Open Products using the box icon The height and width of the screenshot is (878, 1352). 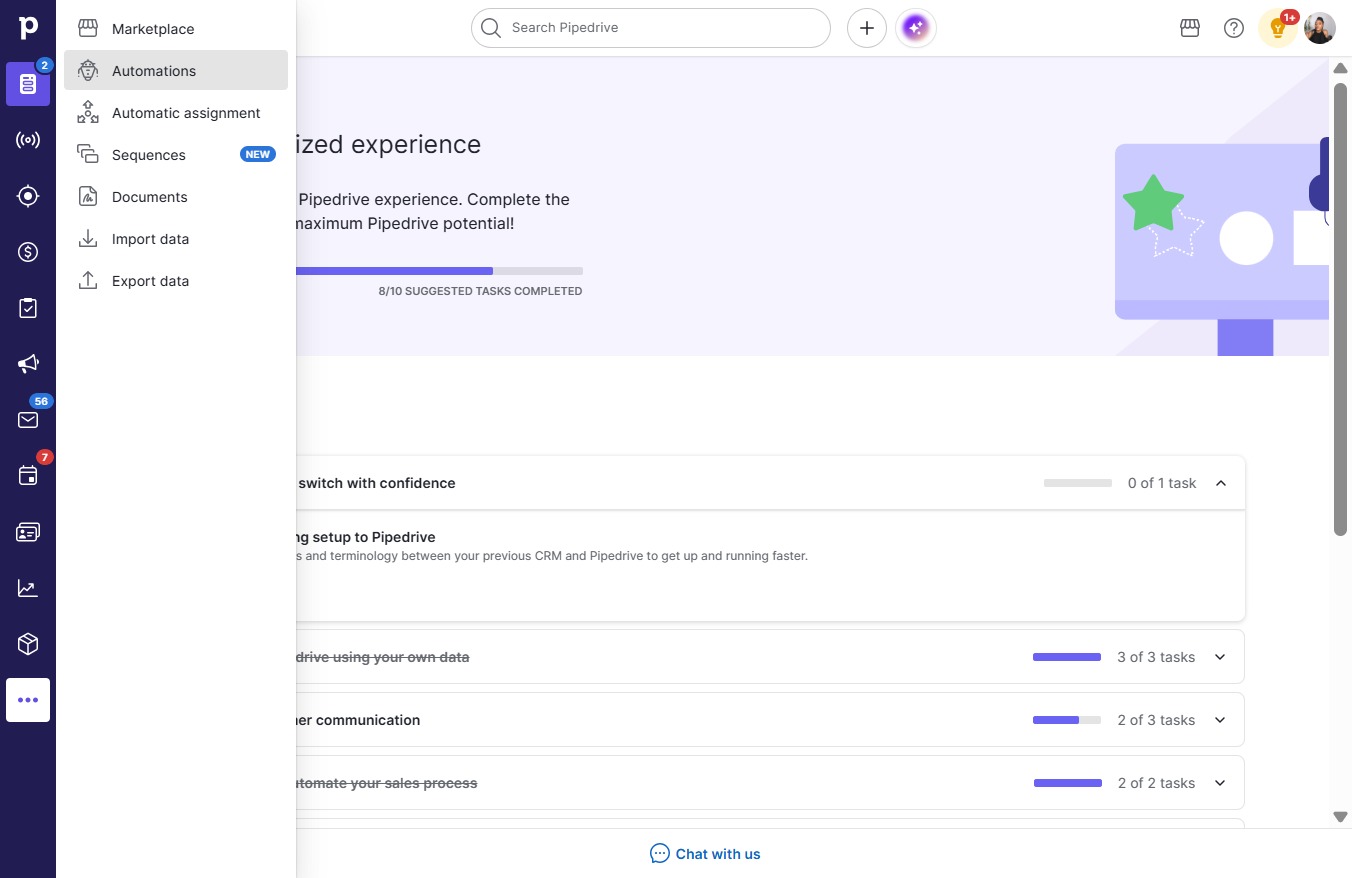click(28, 644)
